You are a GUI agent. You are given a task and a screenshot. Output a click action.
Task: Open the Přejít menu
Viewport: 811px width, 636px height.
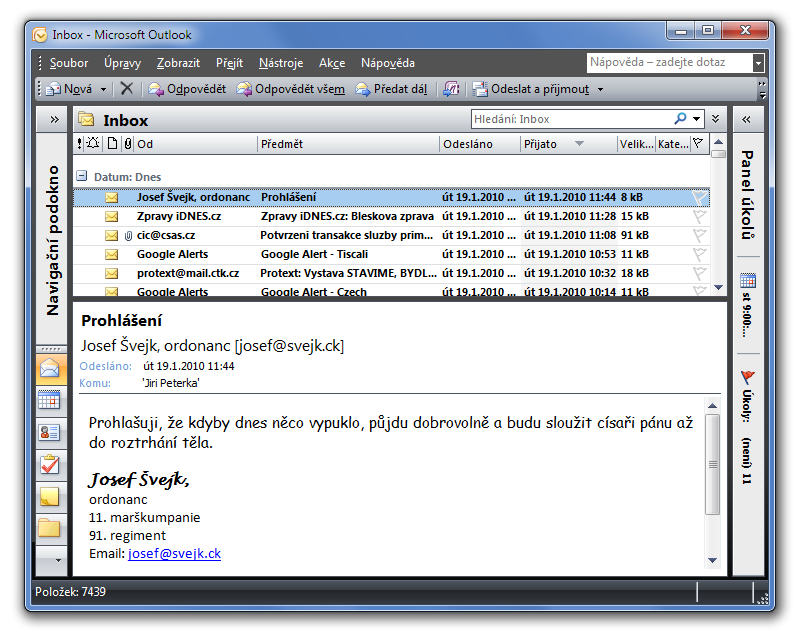229,63
